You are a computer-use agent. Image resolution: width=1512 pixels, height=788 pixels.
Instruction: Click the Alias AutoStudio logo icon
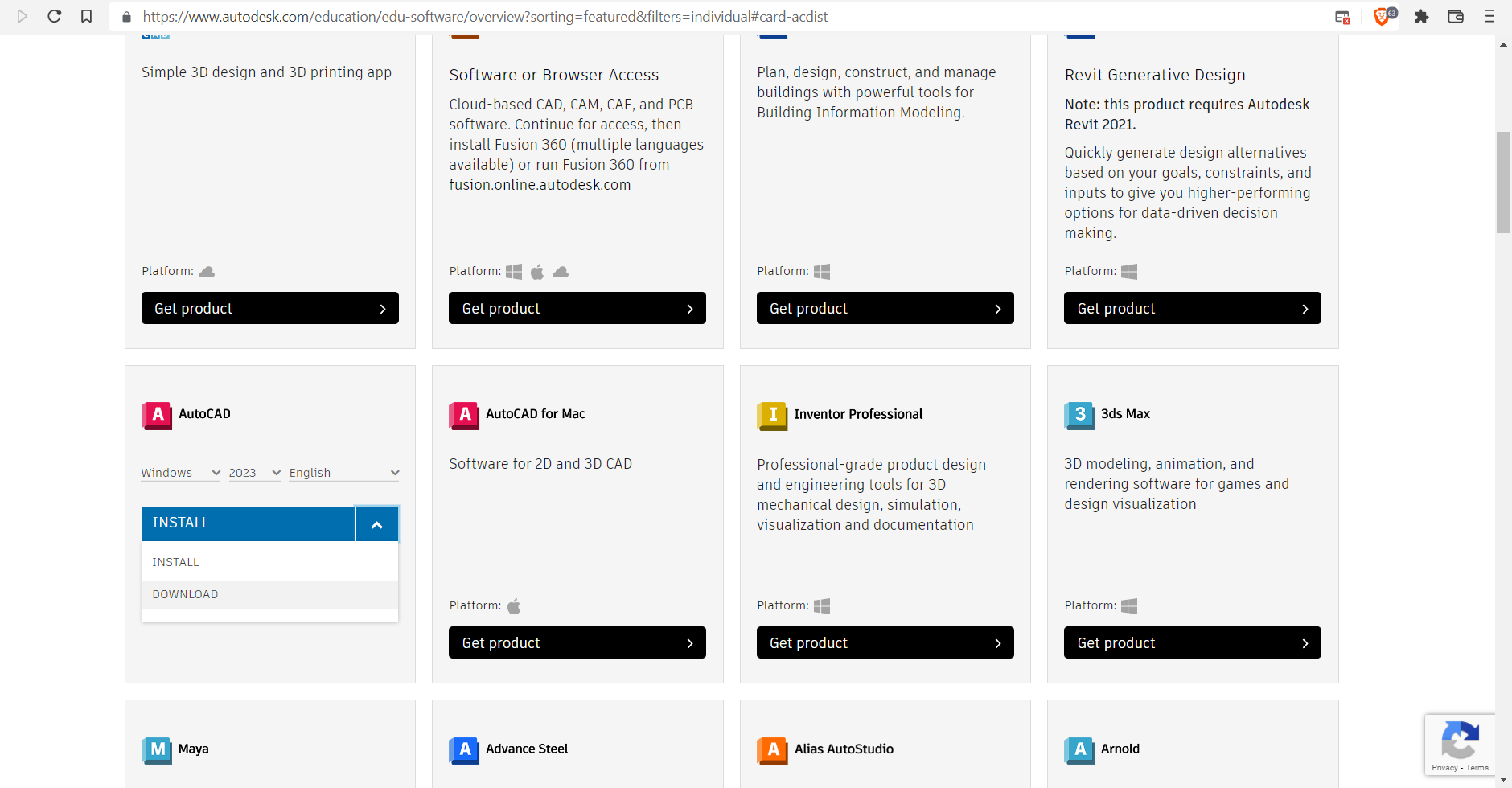pyautogui.click(x=772, y=749)
